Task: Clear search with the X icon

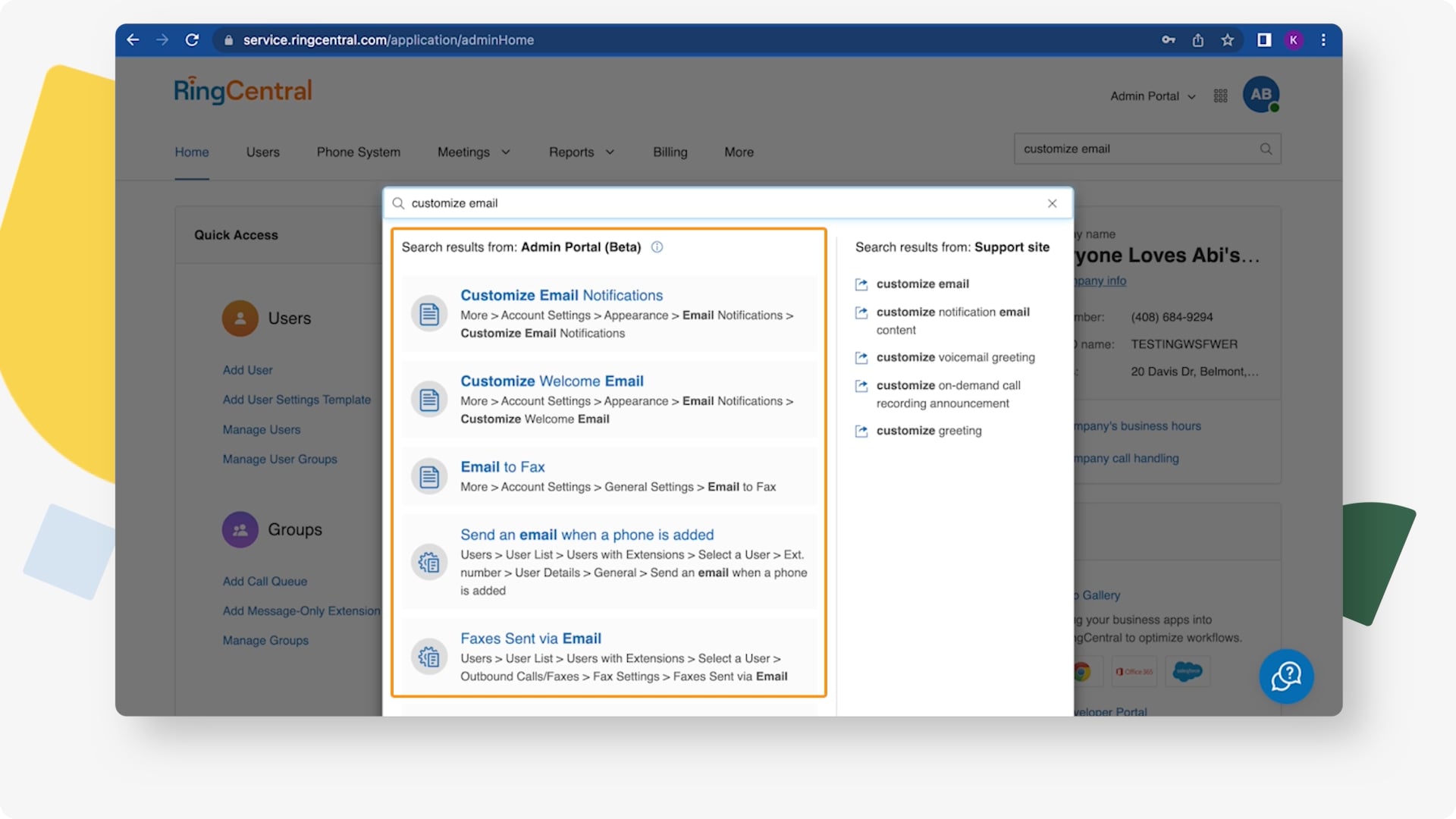Action: click(1052, 203)
